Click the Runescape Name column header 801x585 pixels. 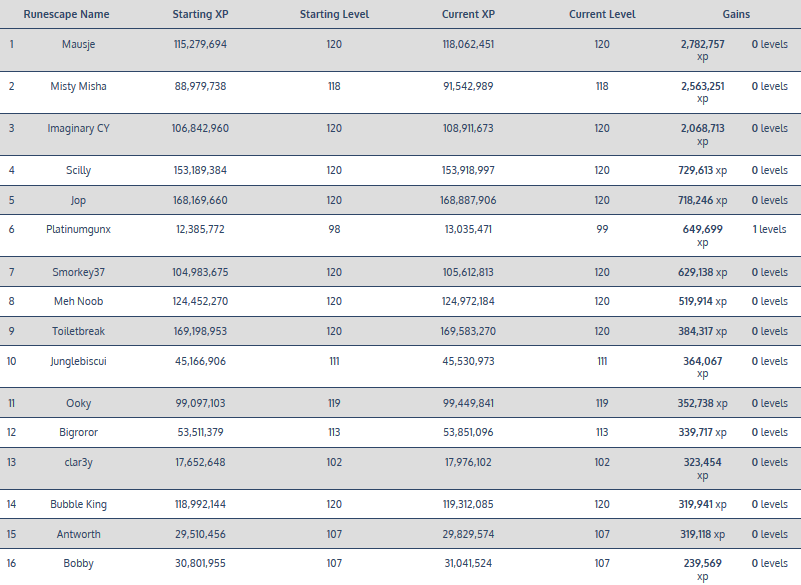(66, 15)
